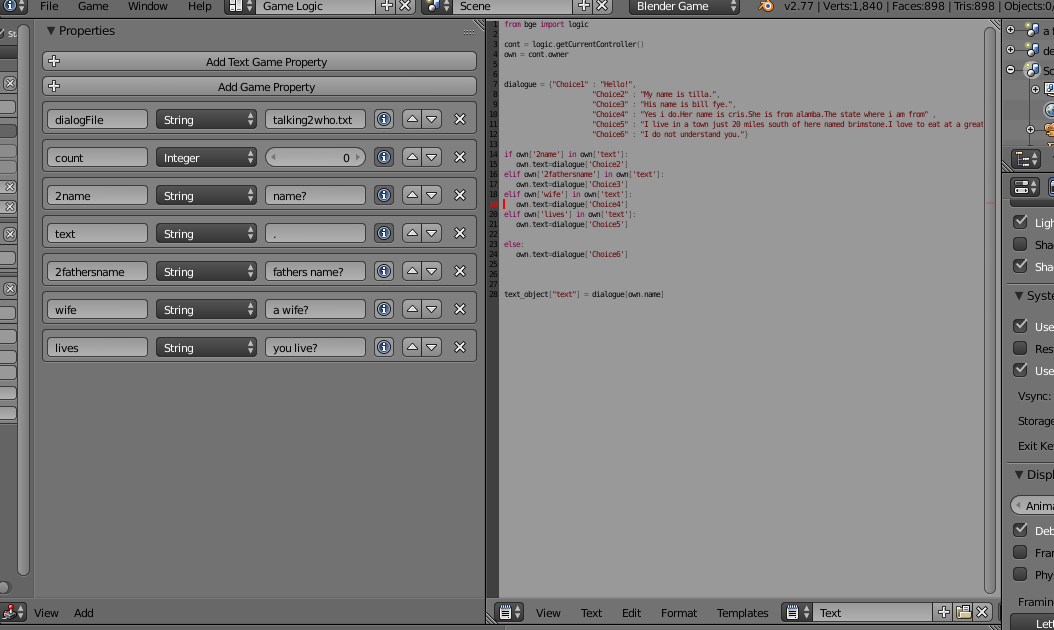The height and width of the screenshot is (630, 1054).
Task: Open the Help menu
Action: click(x=199, y=6)
